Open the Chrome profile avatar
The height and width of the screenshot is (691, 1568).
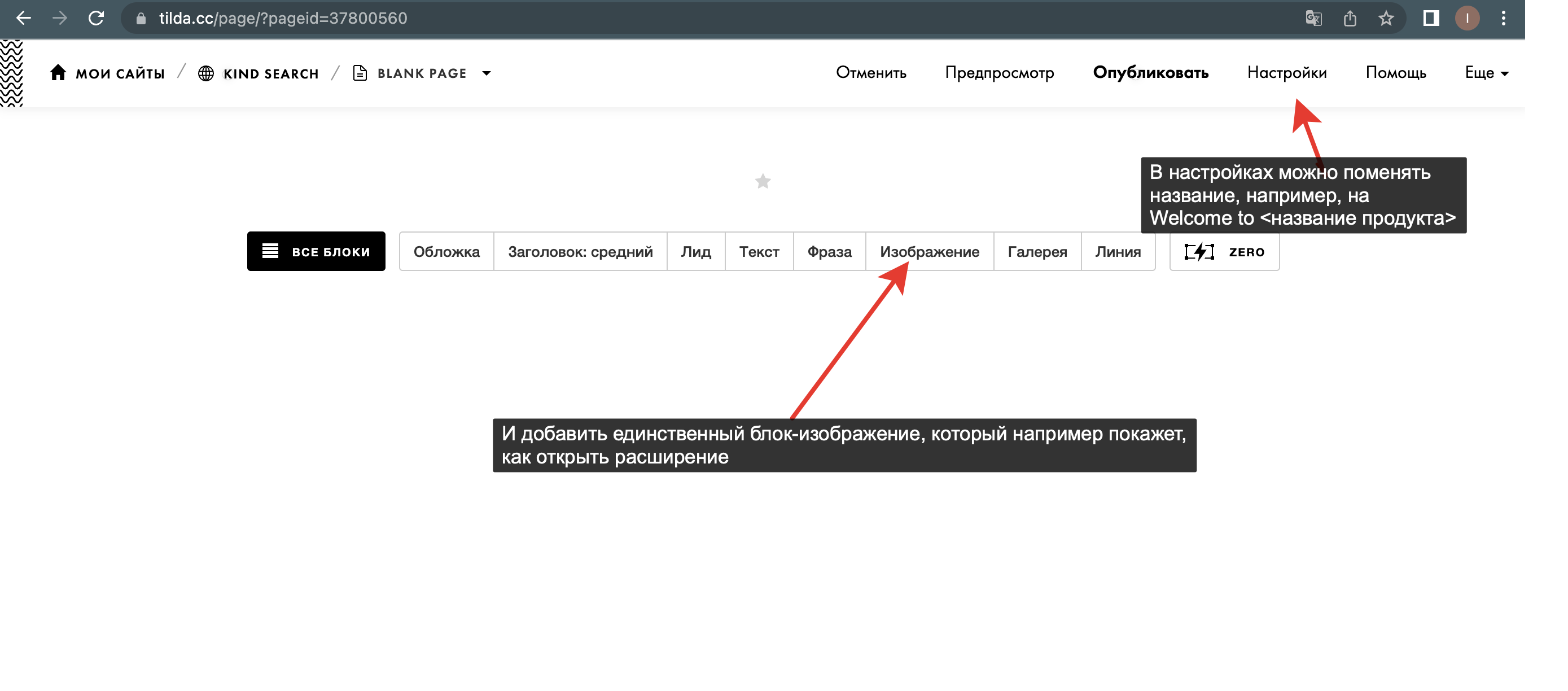click(x=1467, y=18)
